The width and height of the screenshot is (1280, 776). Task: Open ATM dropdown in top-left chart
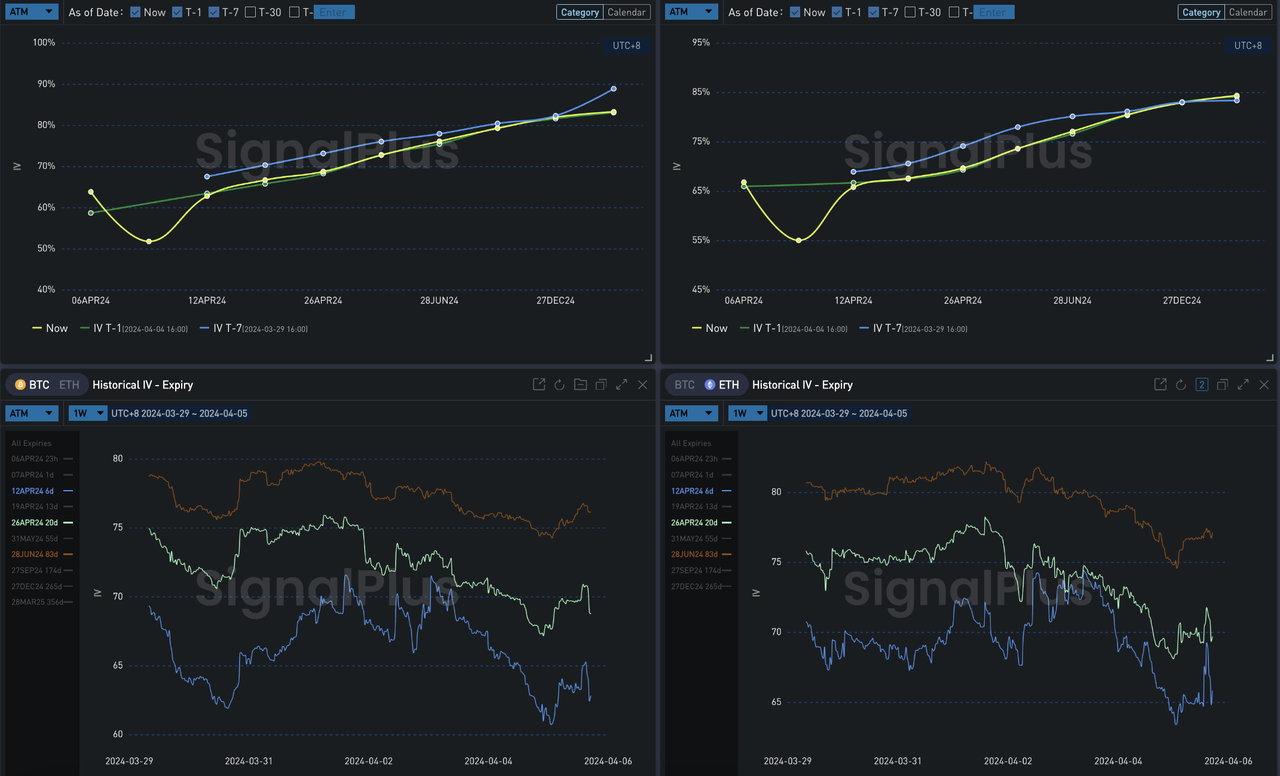point(32,12)
